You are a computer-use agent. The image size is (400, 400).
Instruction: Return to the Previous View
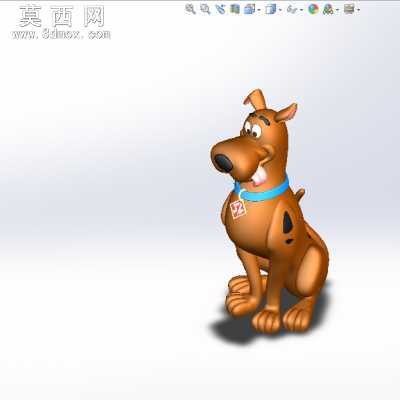click(220, 9)
